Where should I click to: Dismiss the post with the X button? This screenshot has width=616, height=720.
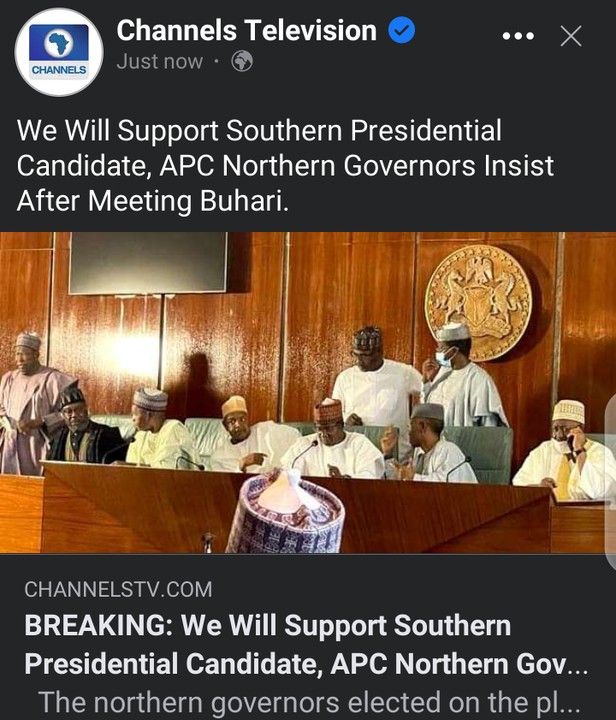[x=570, y=36]
